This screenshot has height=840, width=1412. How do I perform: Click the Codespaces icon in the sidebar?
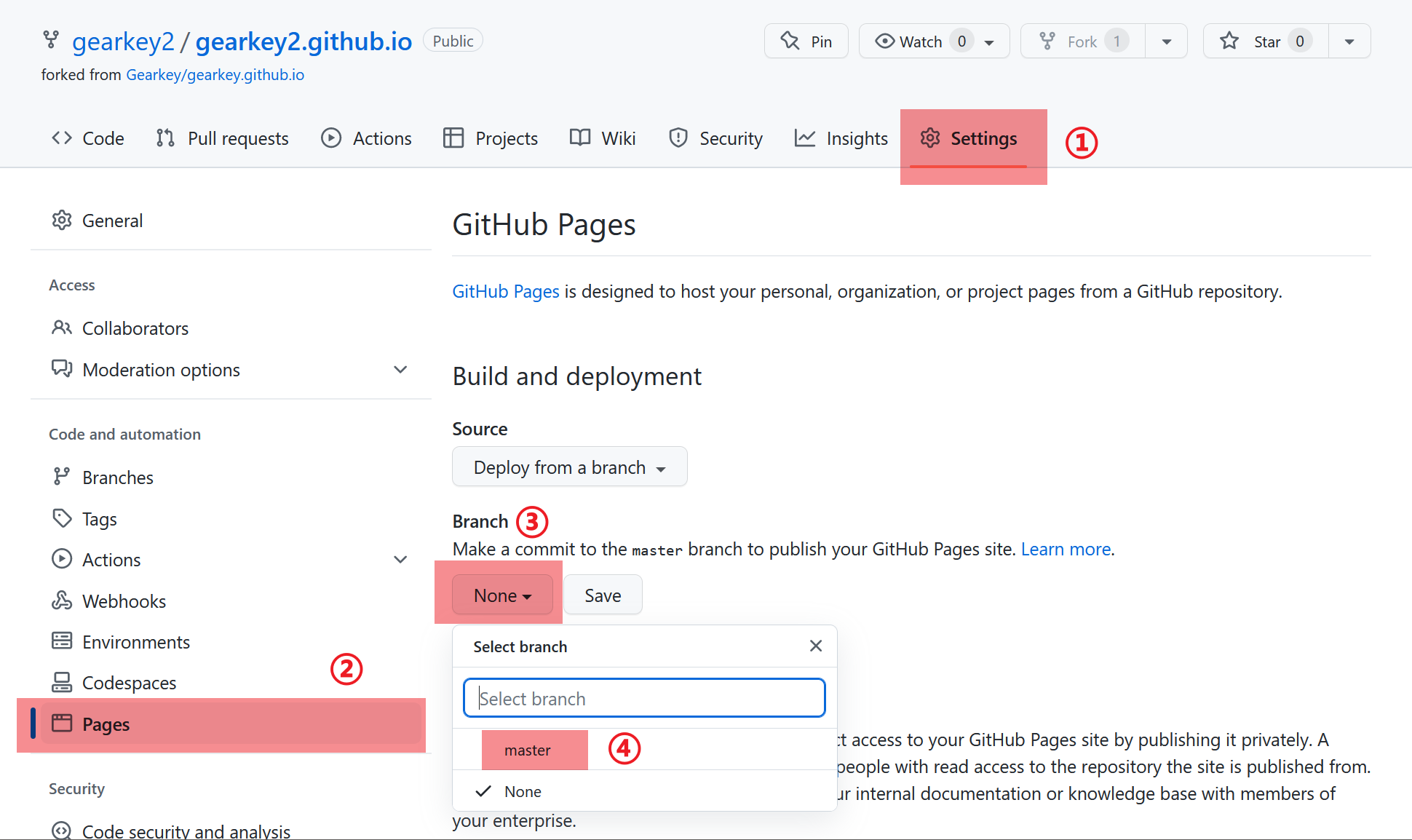pyautogui.click(x=62, y=682)
